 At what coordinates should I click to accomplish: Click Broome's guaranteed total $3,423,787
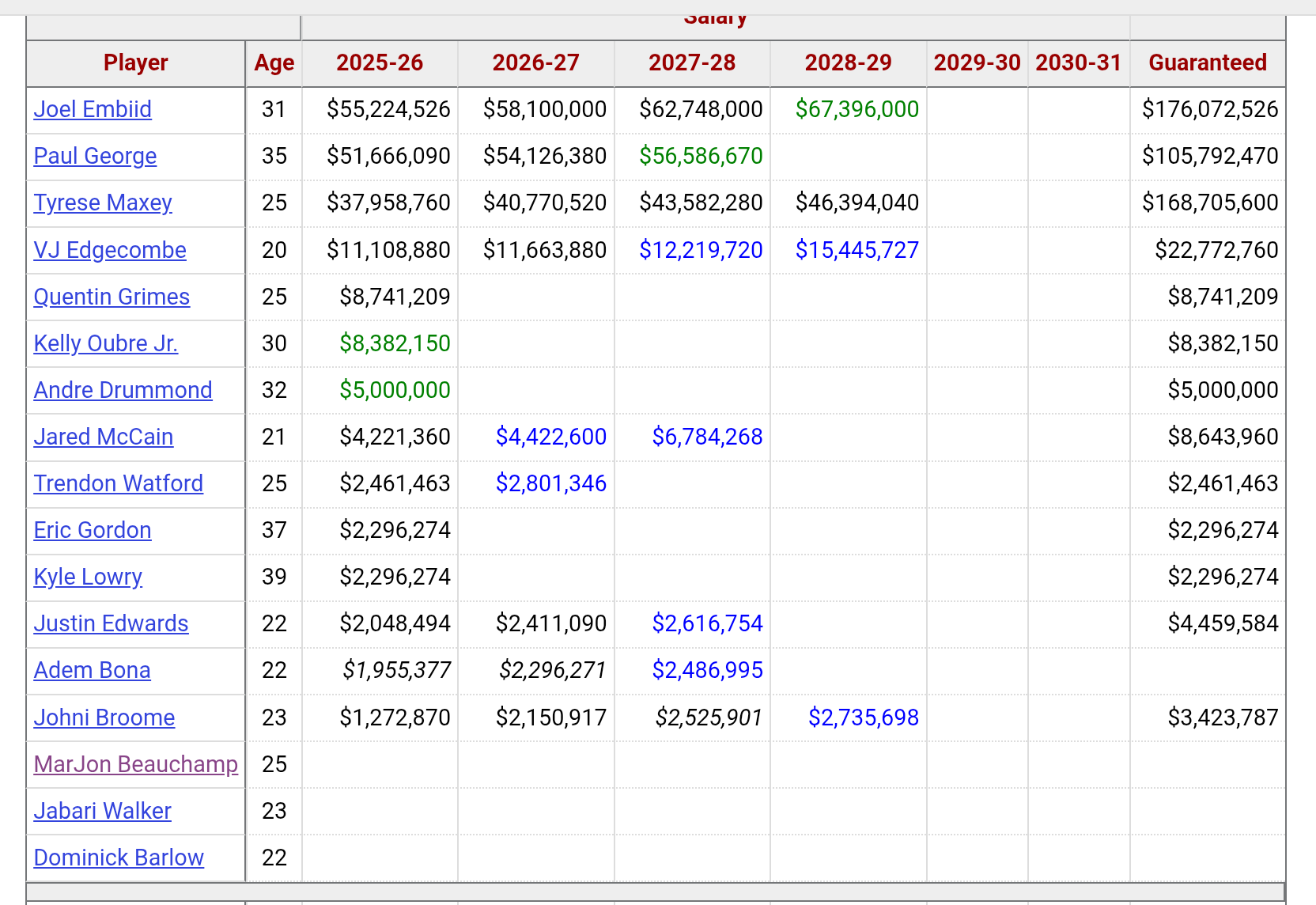click(x=1223, y=718)
